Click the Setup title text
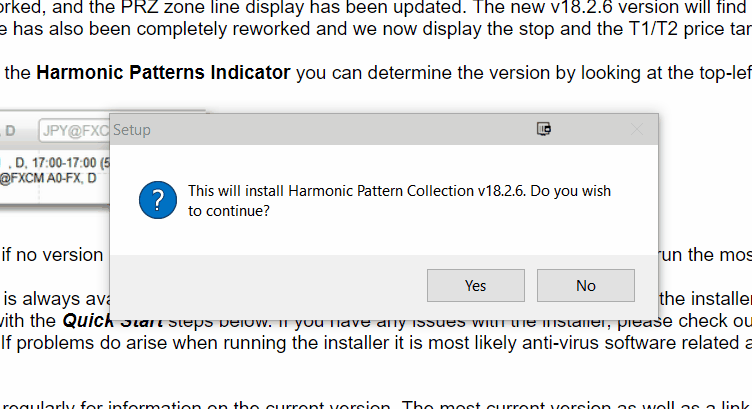Viewport: 752px width, 409px height. tap(131, 130)
